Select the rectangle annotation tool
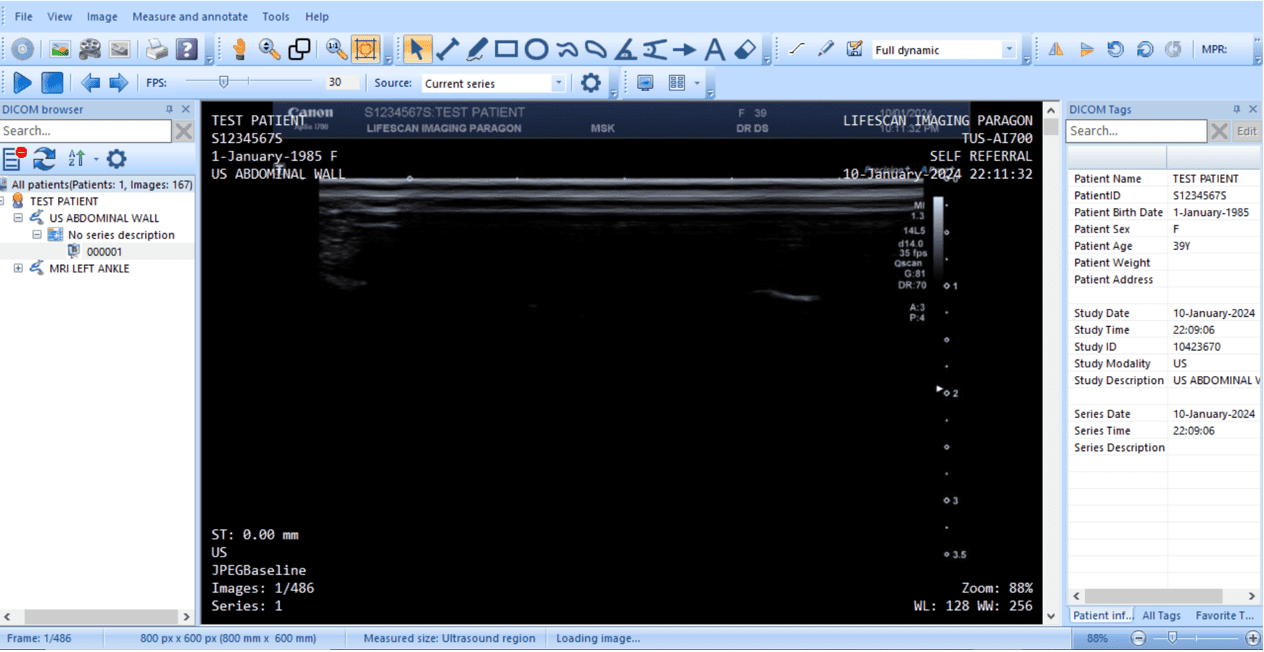Viewport: 1264px width, 652px height. coord(506,49)
